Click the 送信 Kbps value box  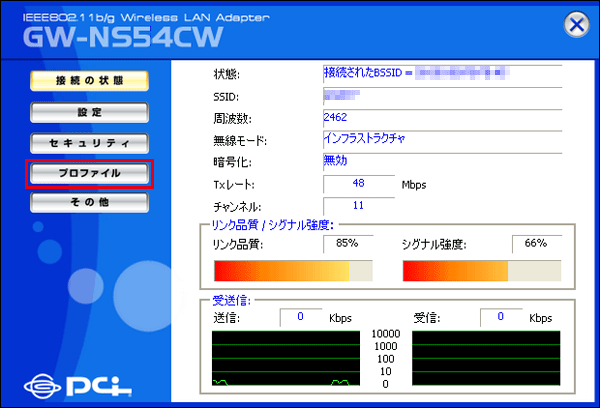click(301, 317)
